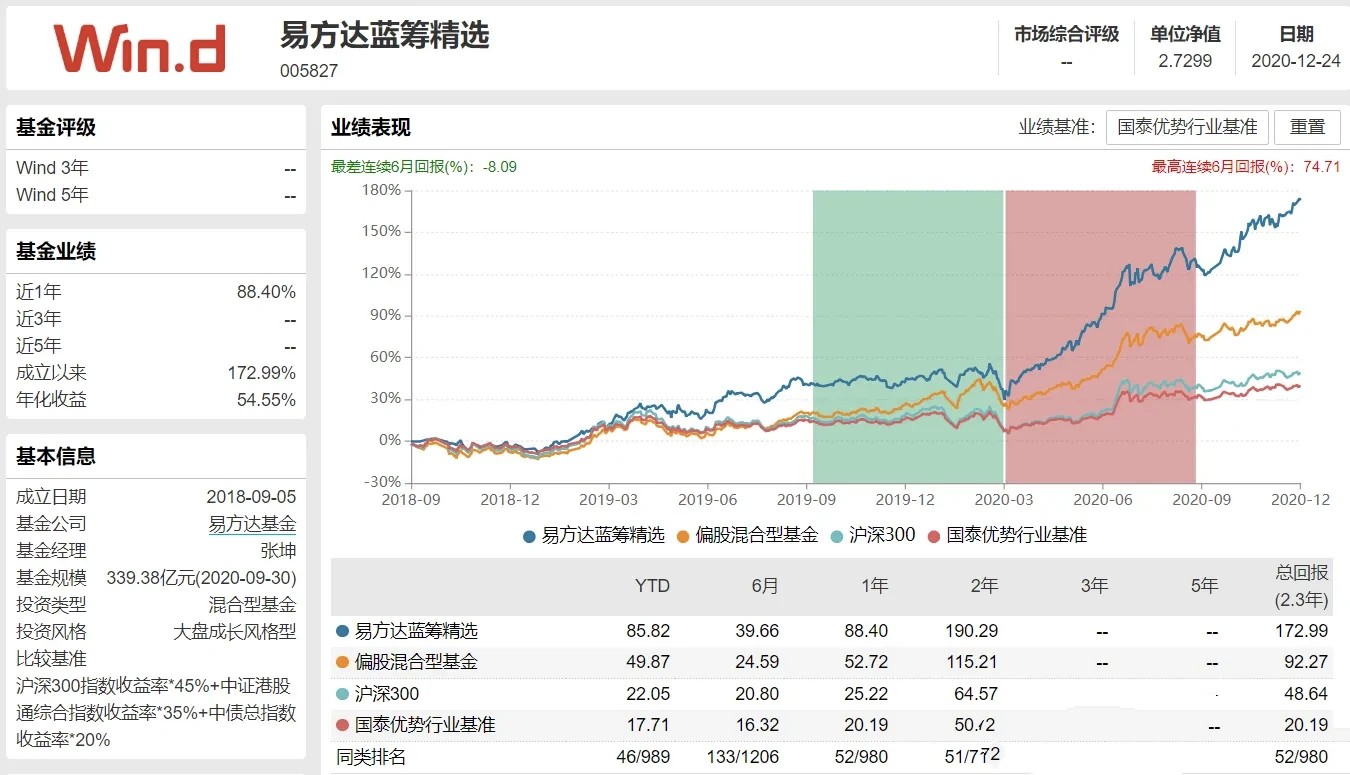Click the 重置 reset button
Viewport: 1350px width, 775px height.
click(1307, 127)
